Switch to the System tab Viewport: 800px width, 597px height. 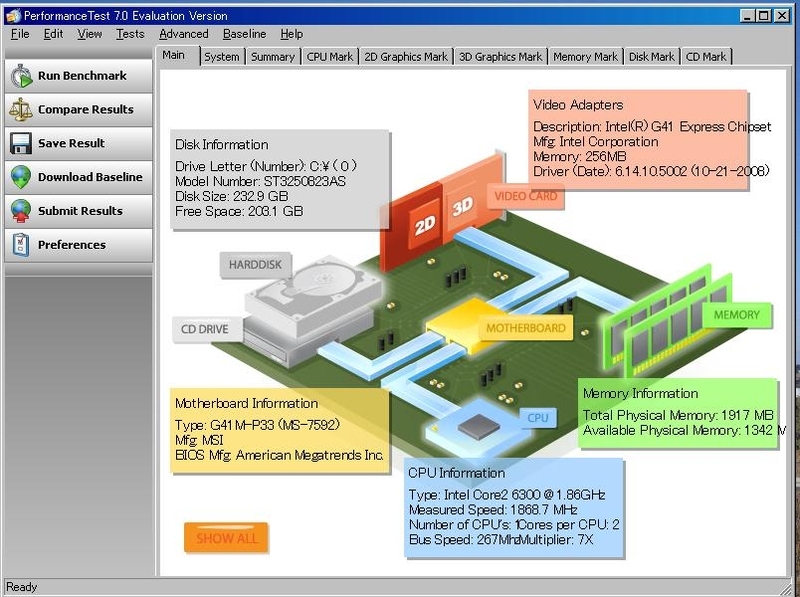(x=221, y=57)
